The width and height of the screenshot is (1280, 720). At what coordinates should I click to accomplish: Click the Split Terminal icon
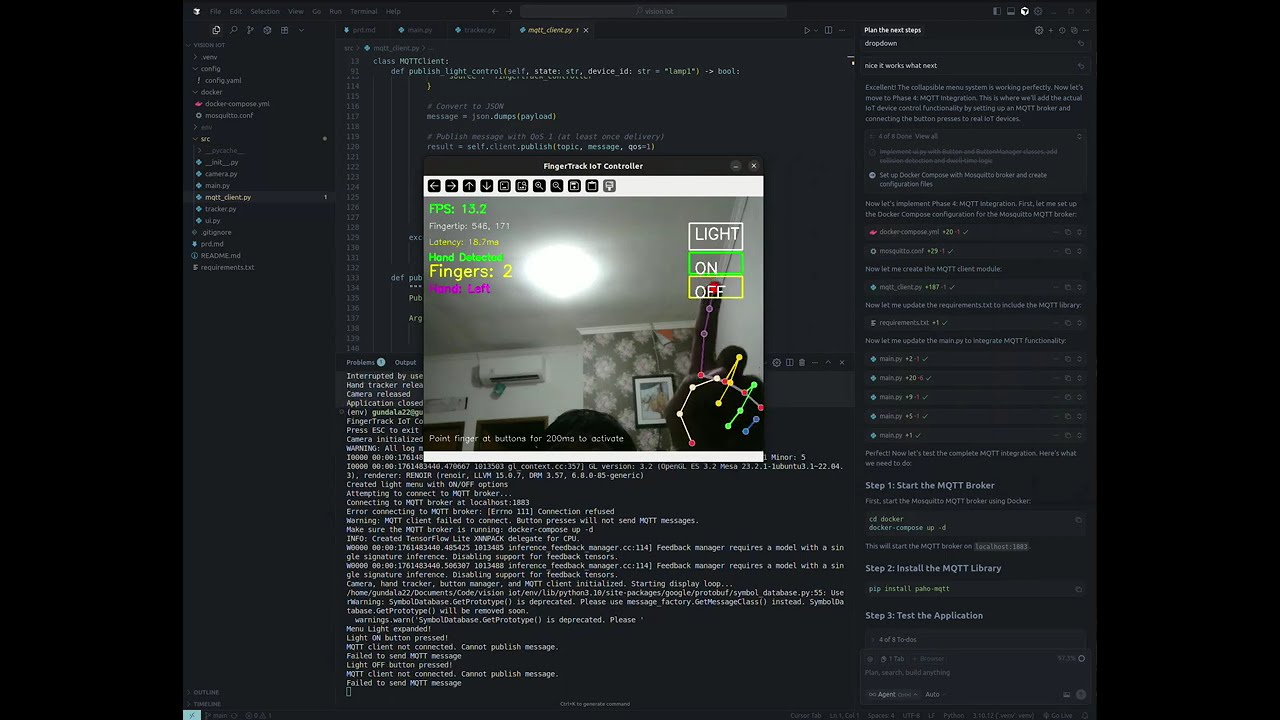tap(789, 362)
